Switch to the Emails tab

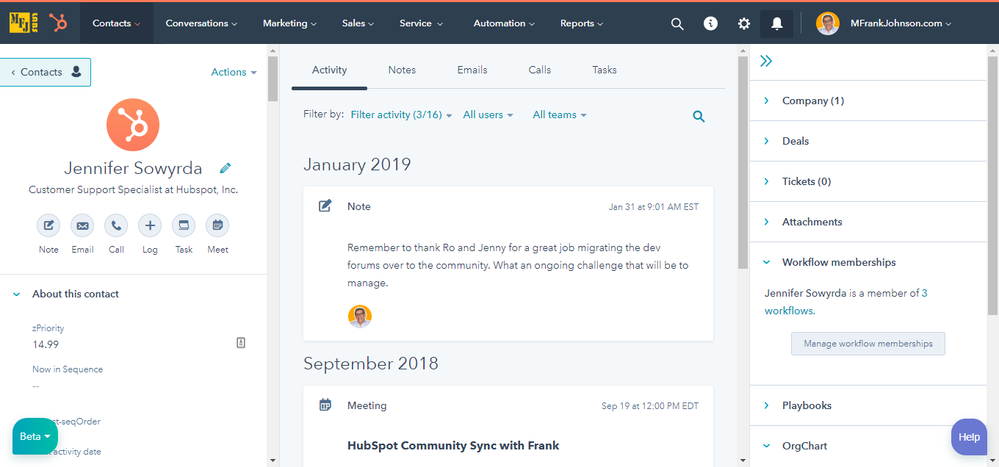point(472,70)
